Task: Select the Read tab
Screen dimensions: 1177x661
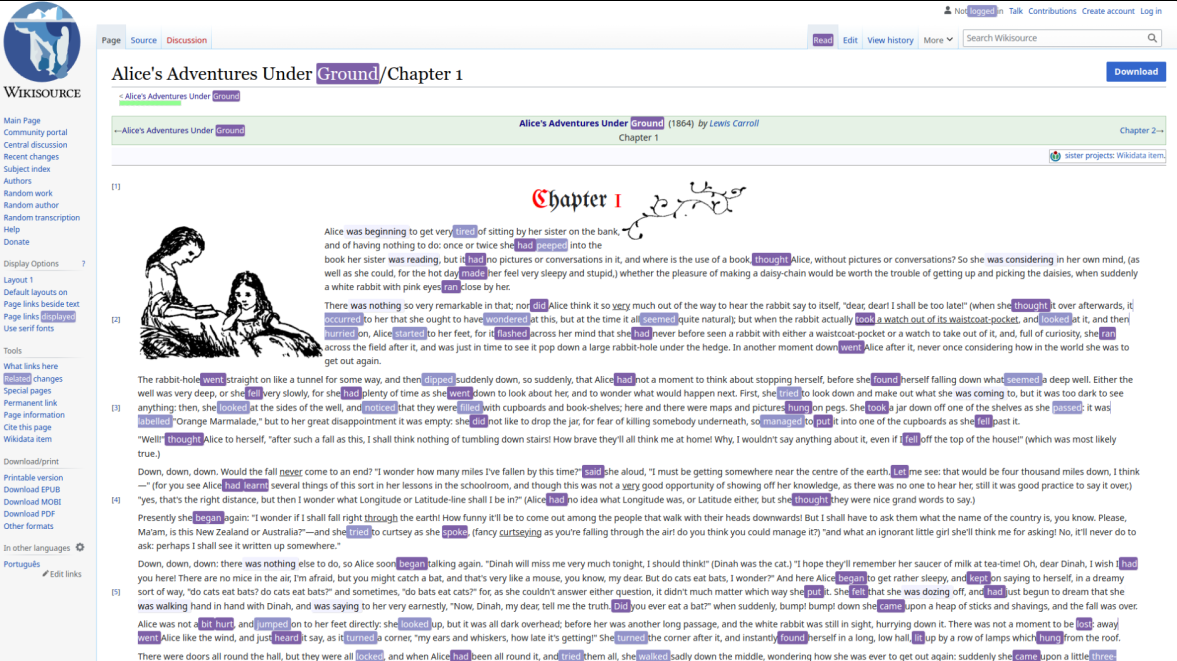Action: coord(823,40)
